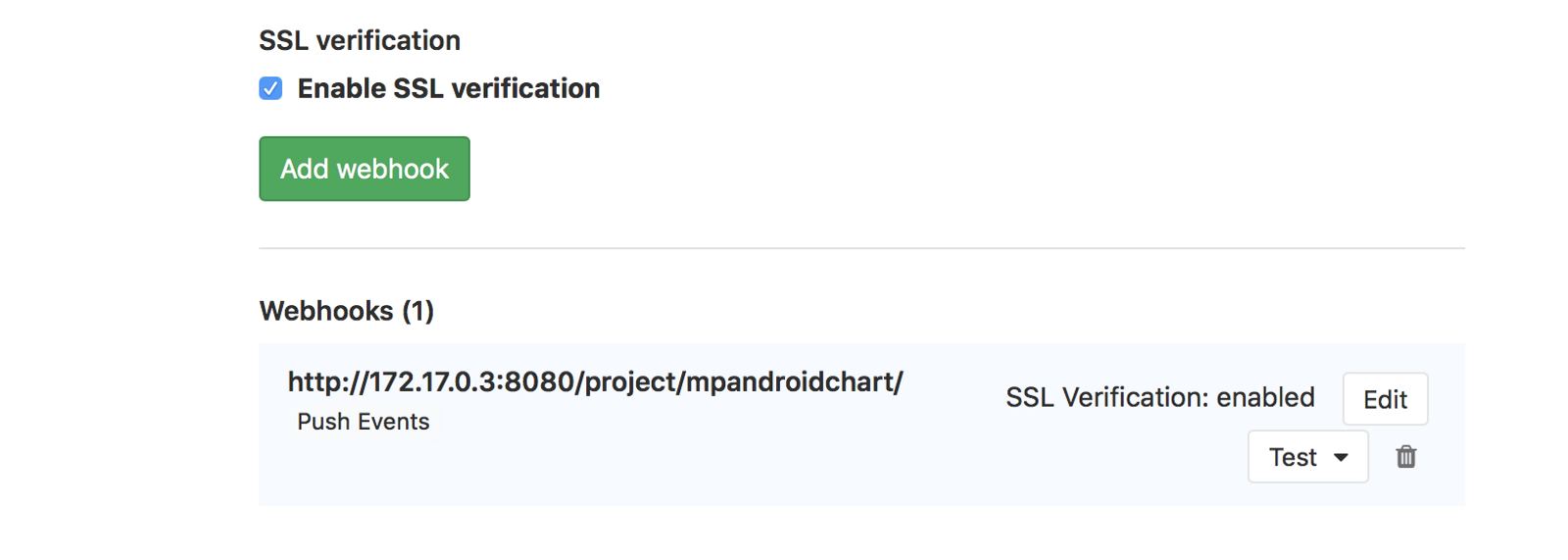Click the "SSL Verification: enabled" status text
This screenshot has height=560, width=1568.
tap(1159, 397)
